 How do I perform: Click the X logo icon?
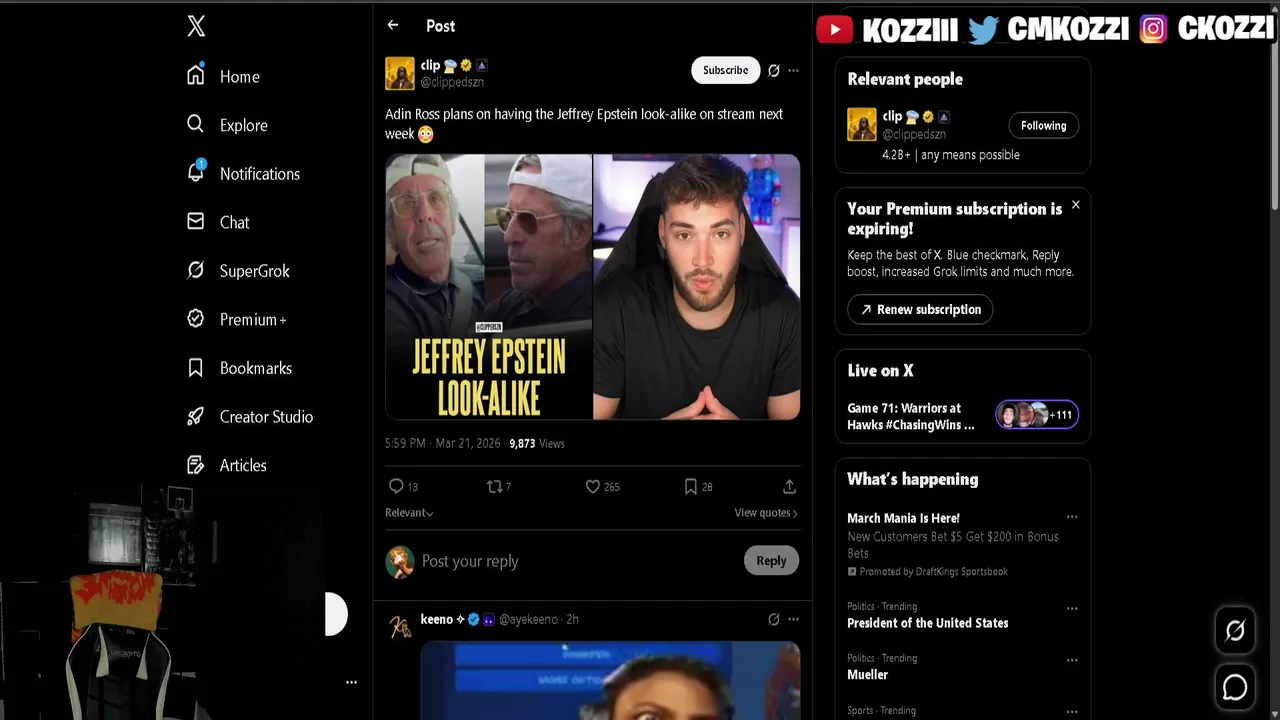tap(196, 27)
